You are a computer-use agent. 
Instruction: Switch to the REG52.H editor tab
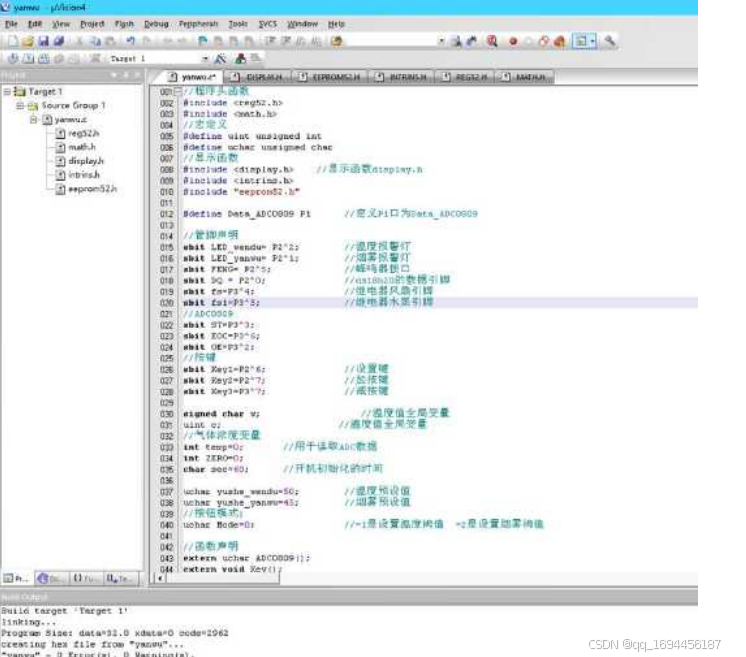pos(464,77)
